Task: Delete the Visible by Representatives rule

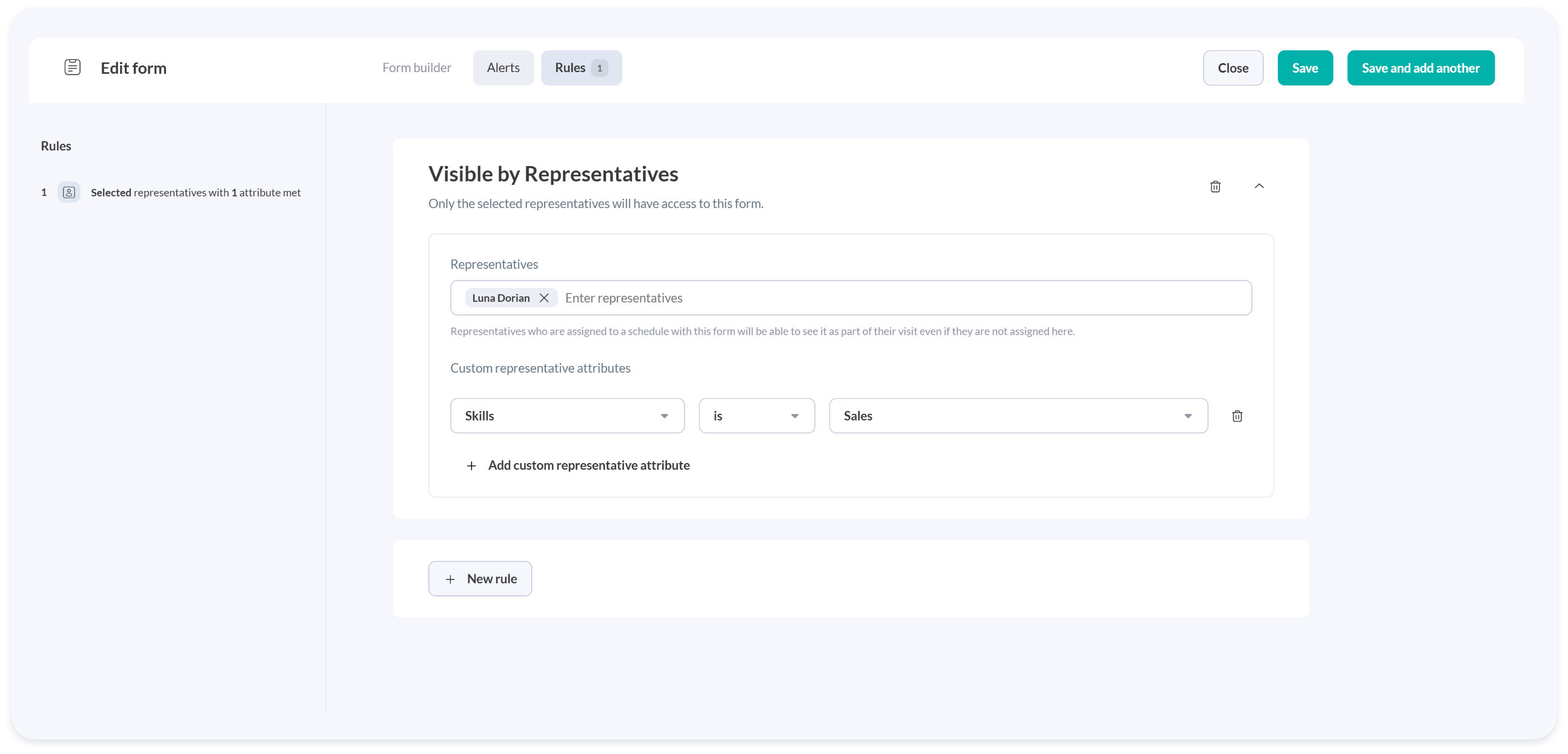Action: point(1215,186)
